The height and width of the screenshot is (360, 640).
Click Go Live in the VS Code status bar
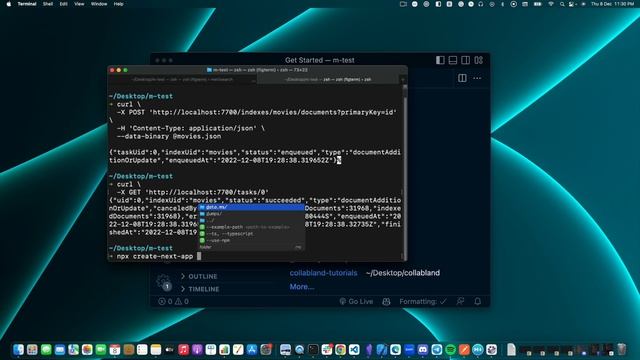356,301
